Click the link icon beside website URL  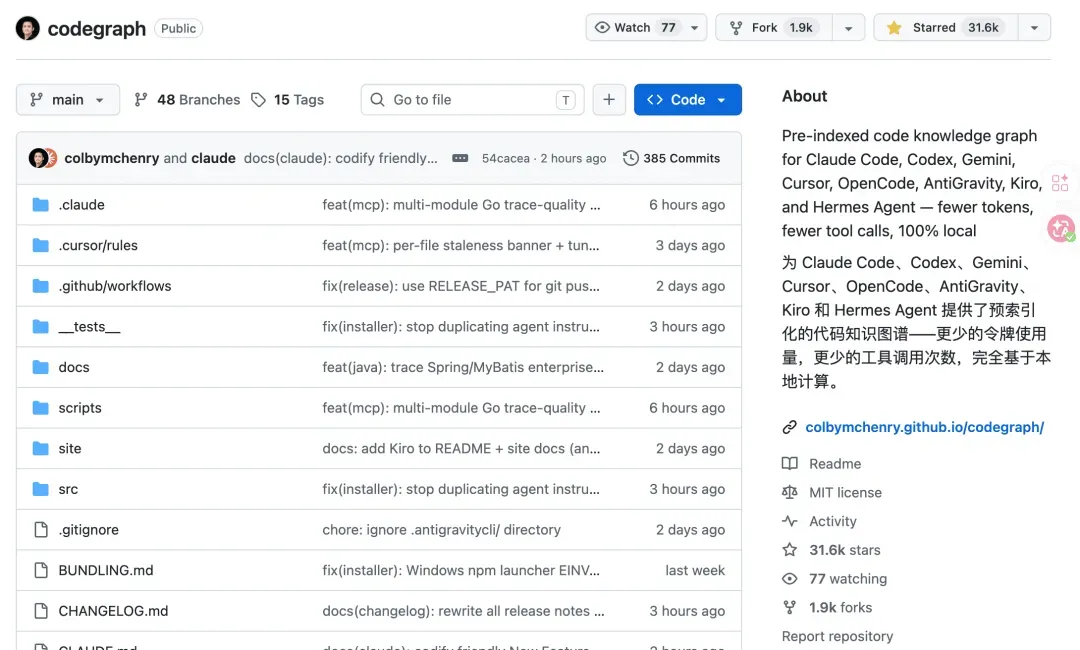tap(789, 427)
